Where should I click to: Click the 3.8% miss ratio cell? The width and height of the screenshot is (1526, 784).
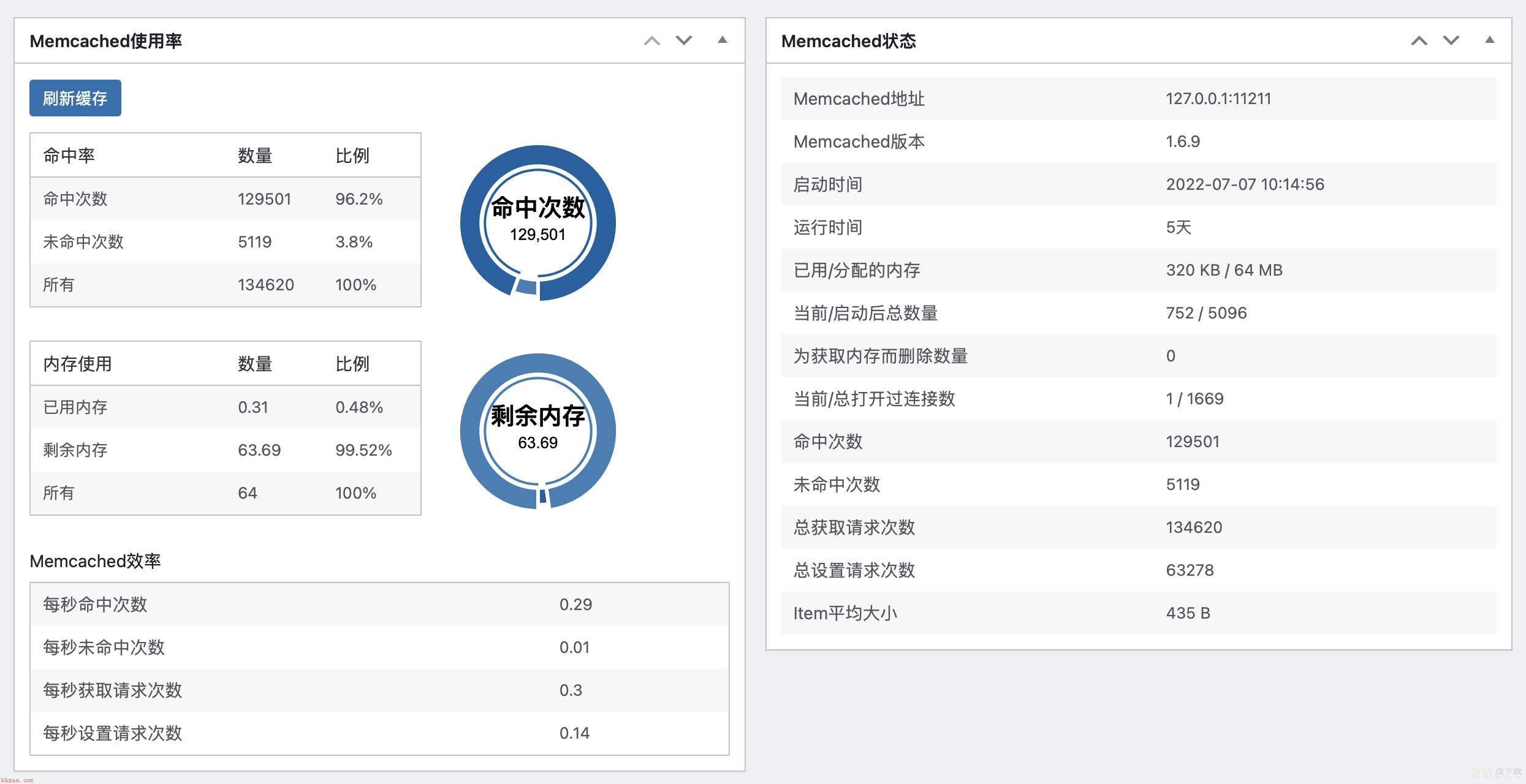point(354,242)
